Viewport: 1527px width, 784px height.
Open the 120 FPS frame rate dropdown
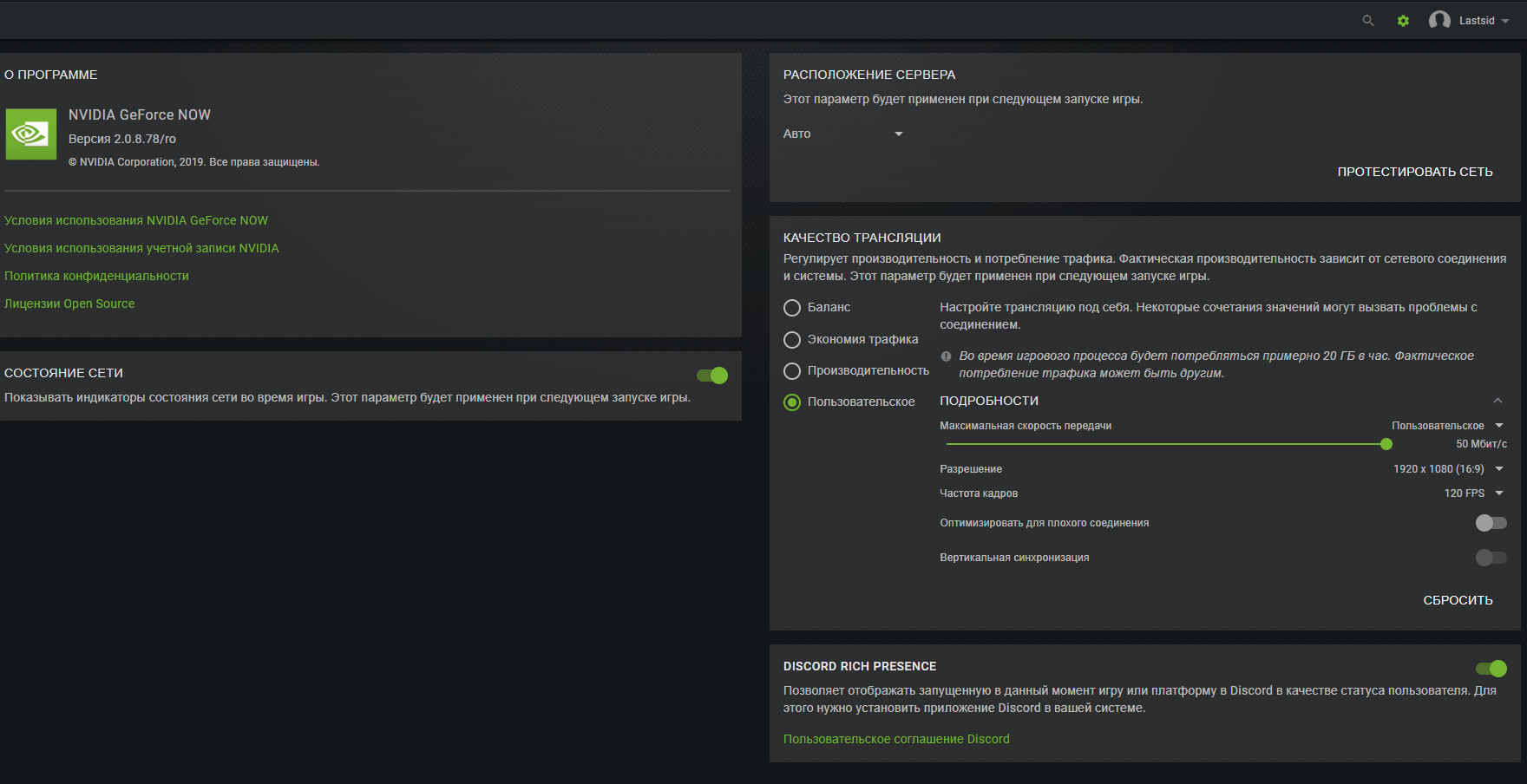pyautogui.click(x=1473, y=493)
